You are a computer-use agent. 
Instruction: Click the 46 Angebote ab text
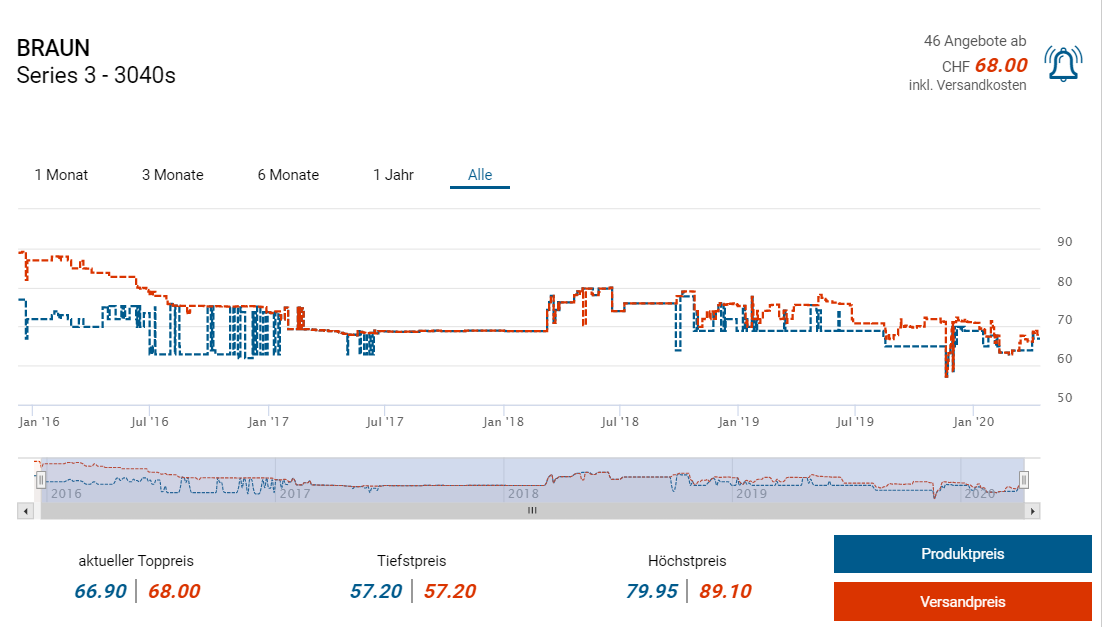(x=974, y=42)
